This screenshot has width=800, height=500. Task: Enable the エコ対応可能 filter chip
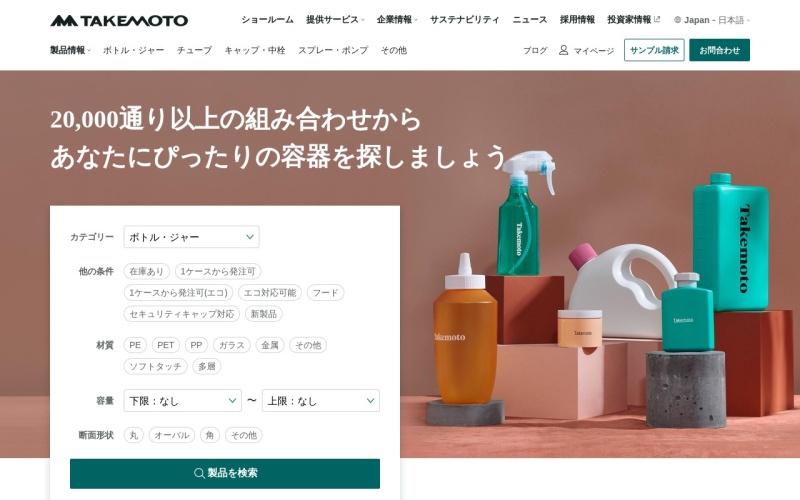point(270,293)
